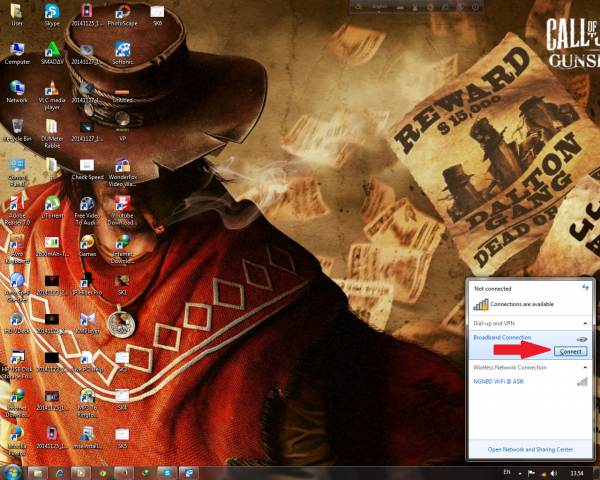Click English on the top language bar
Image resolution: width=600 pixels, height=480 pixels.
pyautogui.click(x=380, y=7)
